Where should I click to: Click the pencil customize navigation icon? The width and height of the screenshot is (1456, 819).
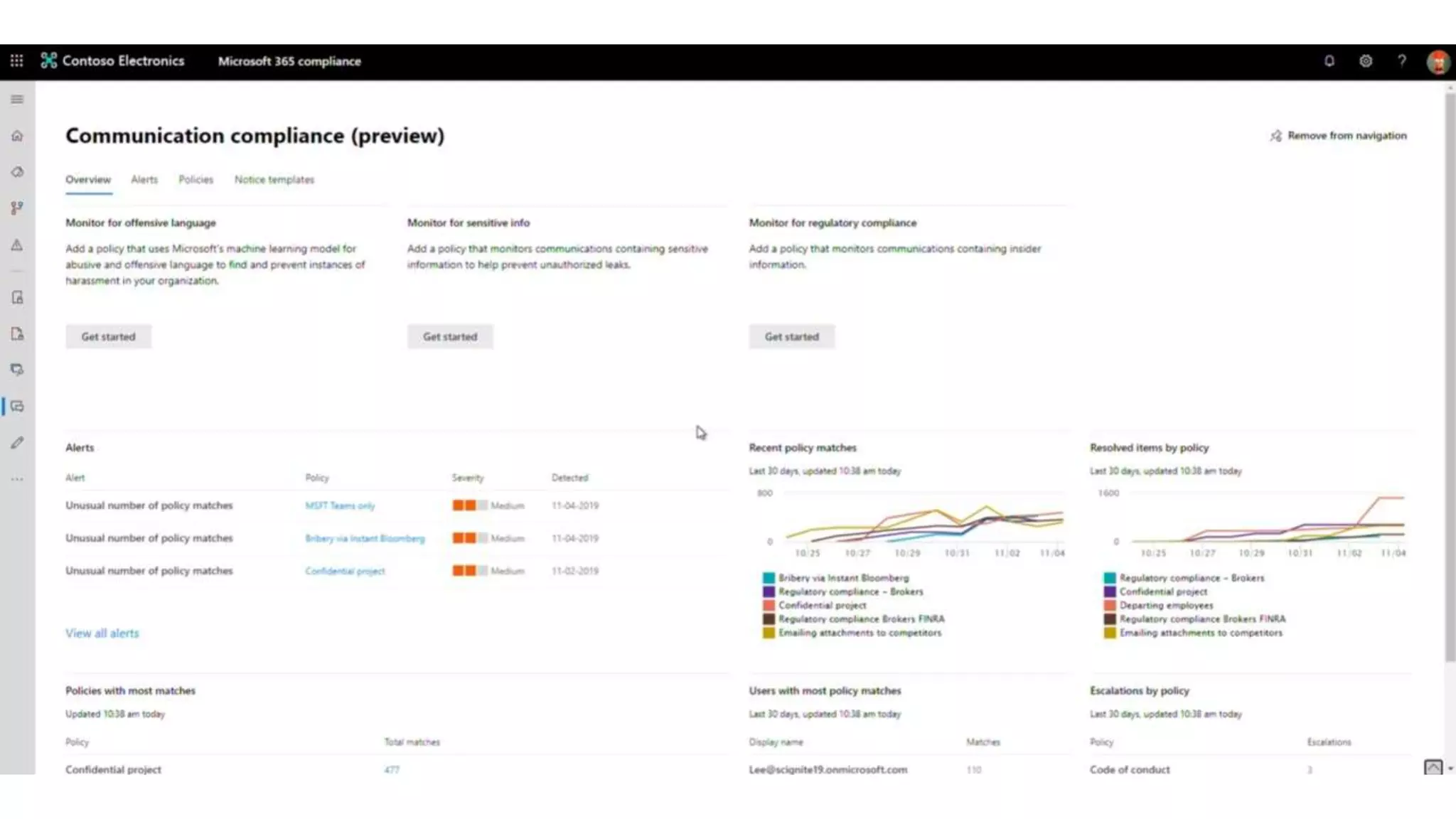pos(17,443)
